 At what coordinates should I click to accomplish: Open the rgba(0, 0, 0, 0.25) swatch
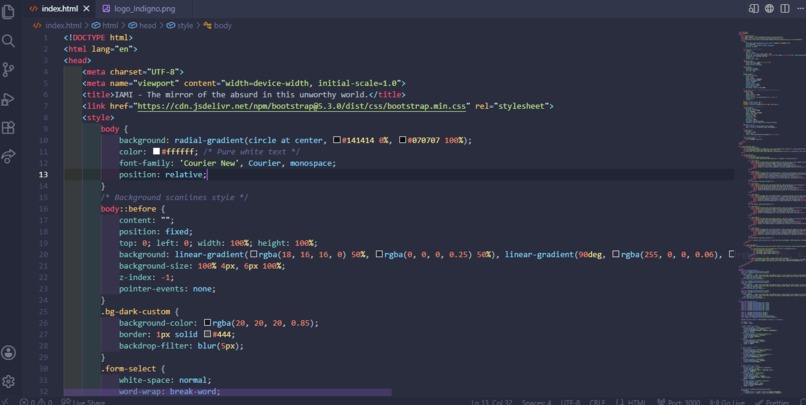[x=379, y=254]
